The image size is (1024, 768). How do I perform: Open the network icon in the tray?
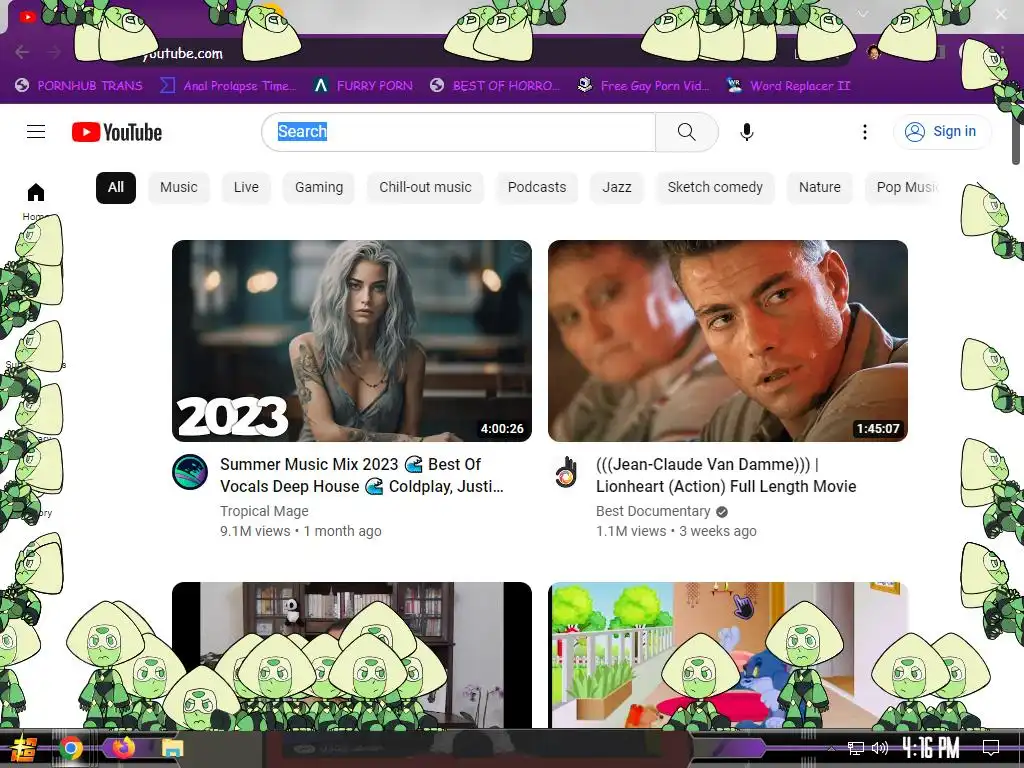[x=856, y=748]
